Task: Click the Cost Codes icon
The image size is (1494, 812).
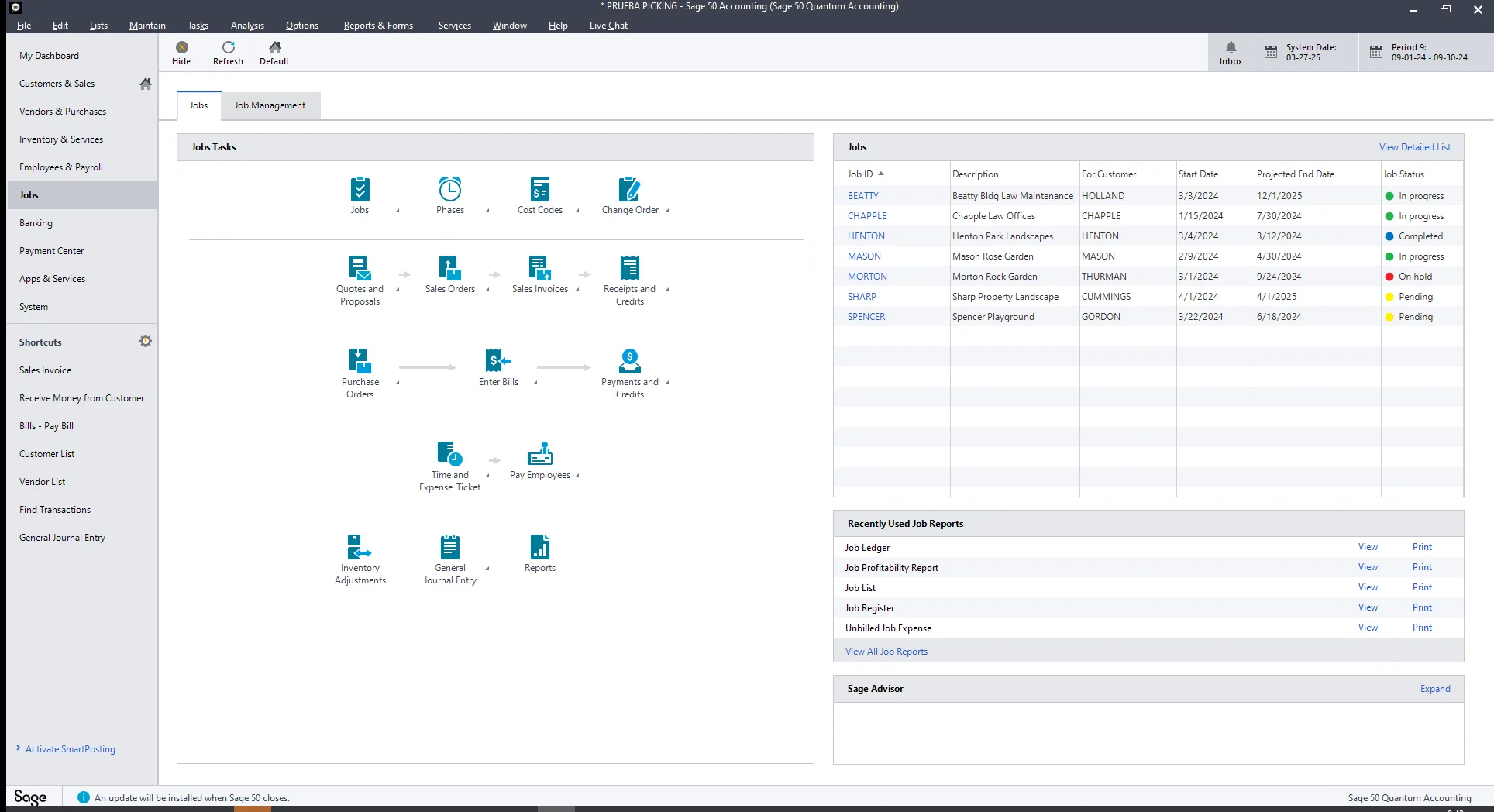Action: coord(539,190)
